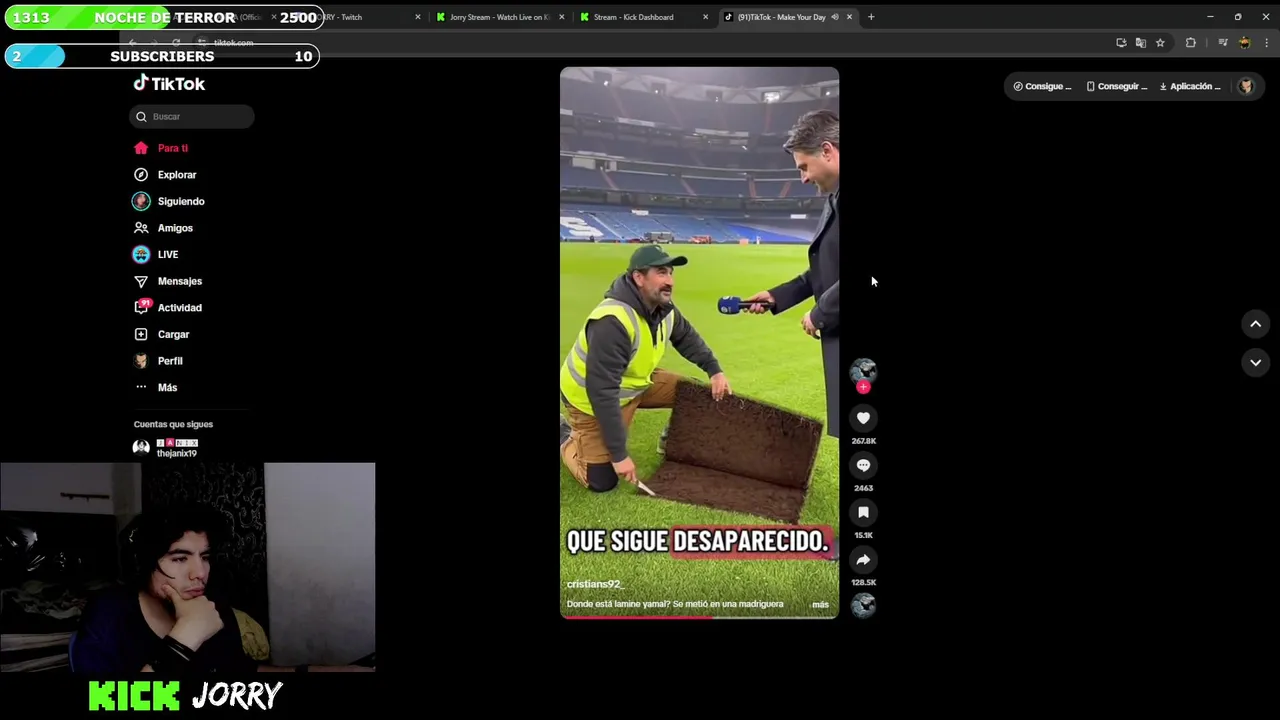Click the translate page icon

[1140, 43]
